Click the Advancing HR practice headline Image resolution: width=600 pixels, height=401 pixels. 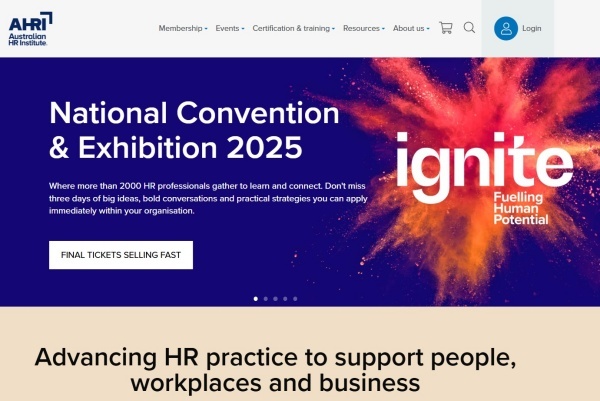[x=275, y=370]
